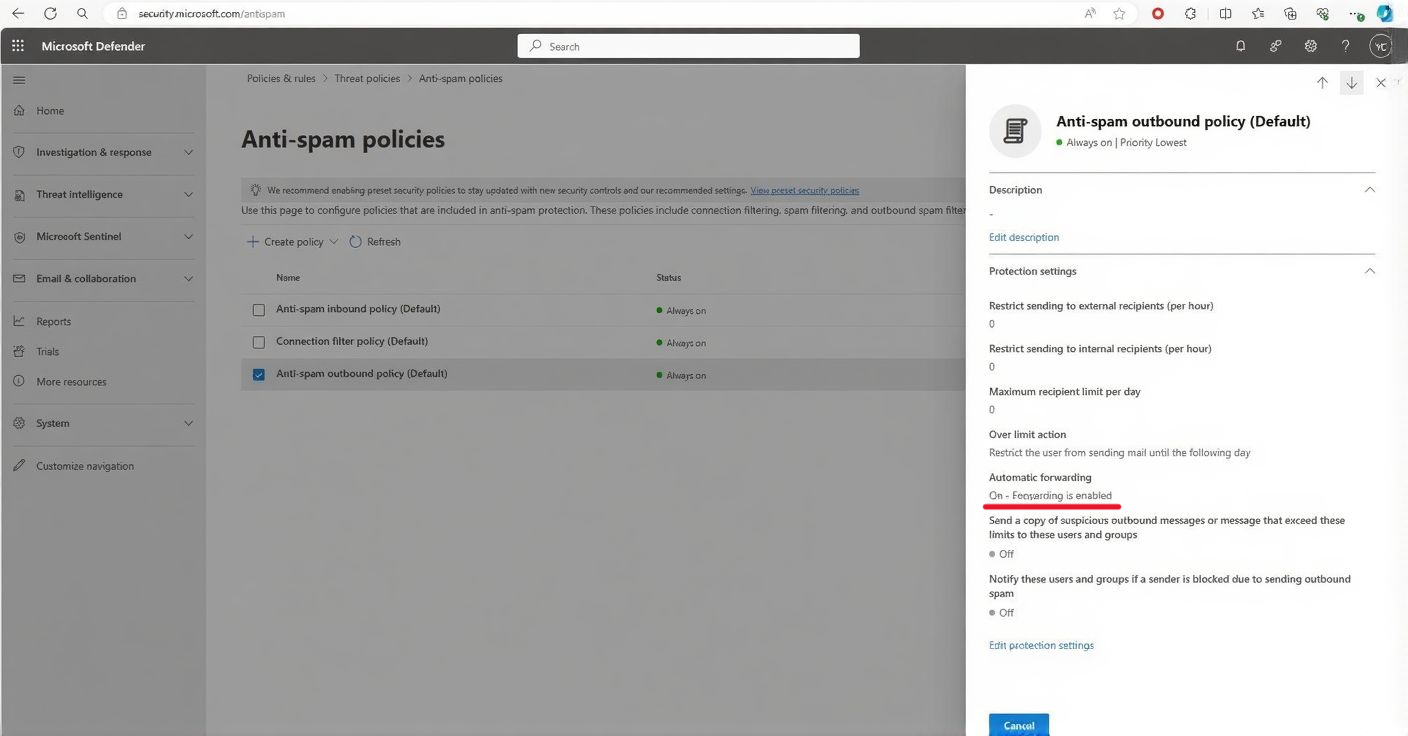The image size is (1408, 736).
Task: Check the Connection filter policy checkbox
Action: 259,342
